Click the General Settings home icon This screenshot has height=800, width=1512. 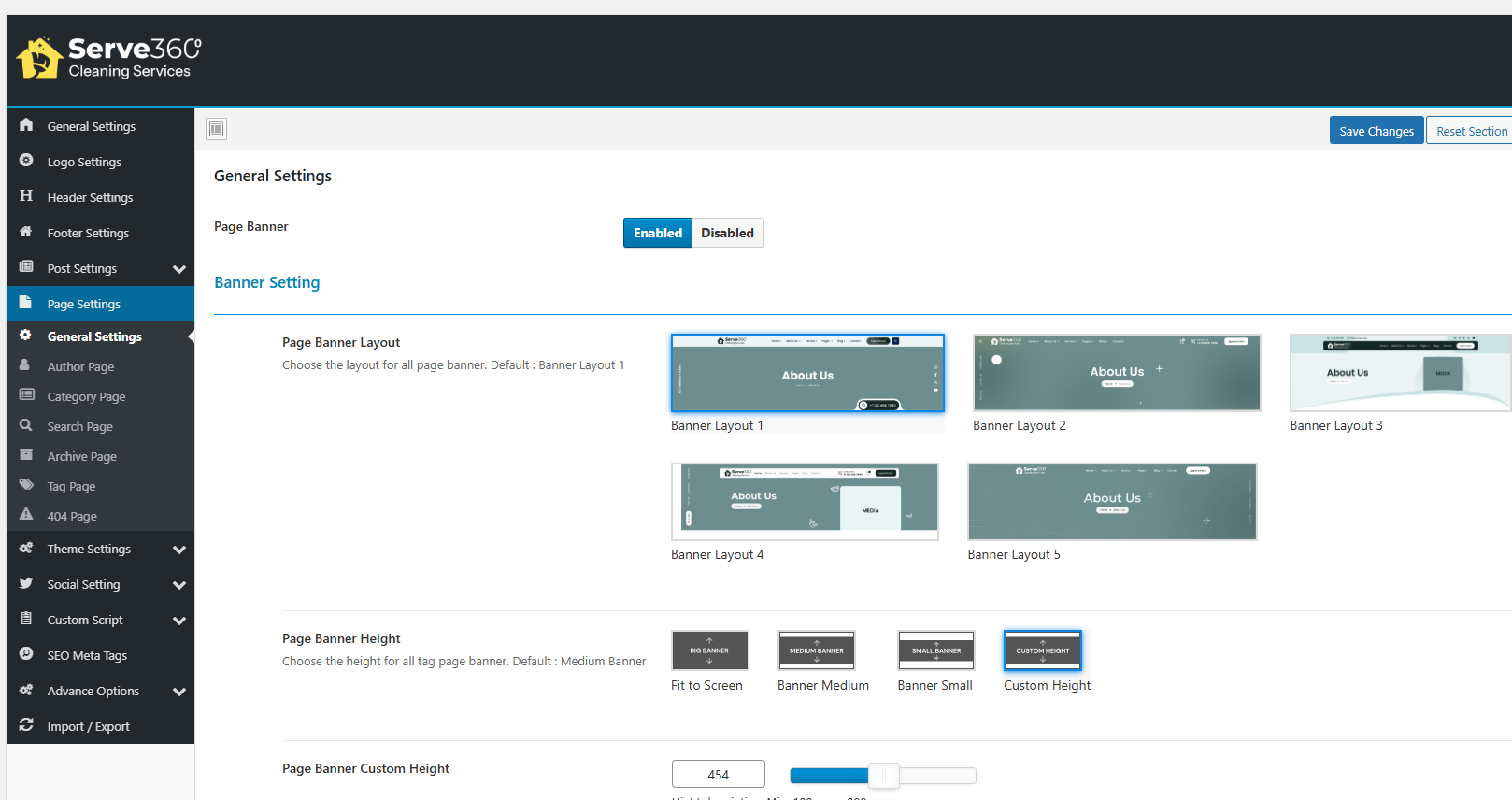click(x=26, y=125)
